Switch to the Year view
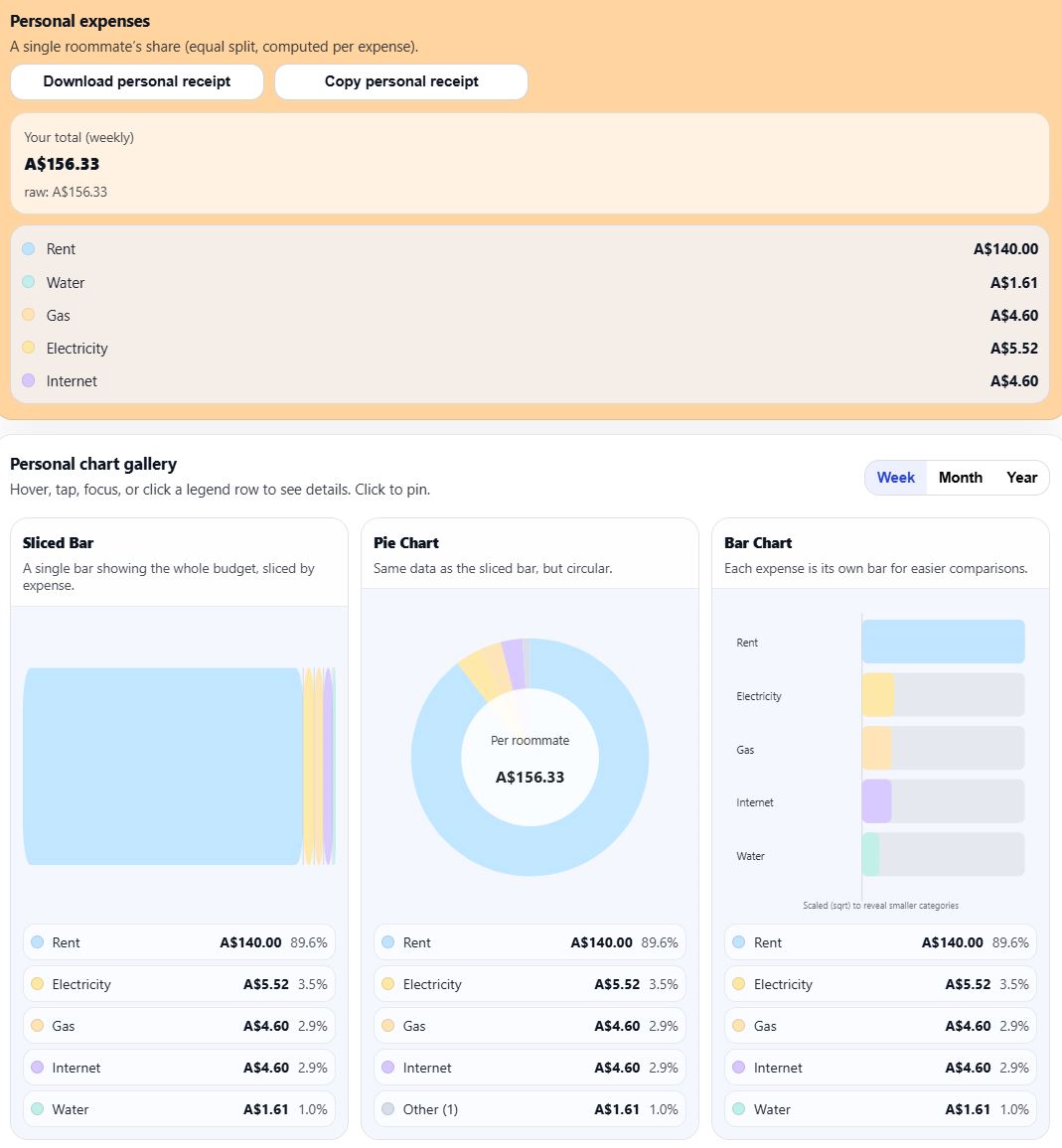The height and width of the screenshot is (1148, 1062). pyautogui.click(x=1021, y=478)
